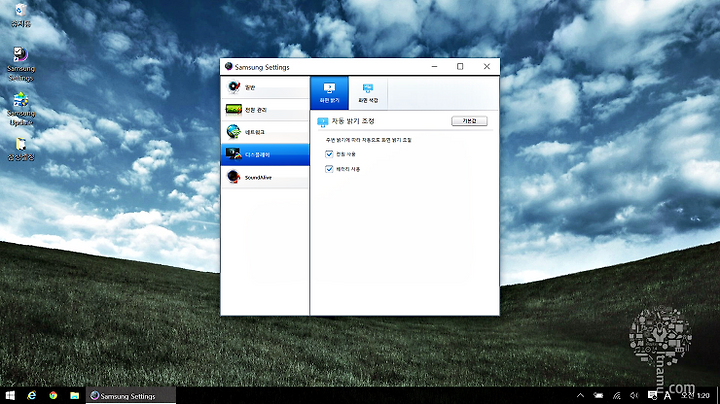Image resolution: width=720 pixels, height=404 pixels.
Task: Open the SoundAlive category
Action: pos(265,177)
